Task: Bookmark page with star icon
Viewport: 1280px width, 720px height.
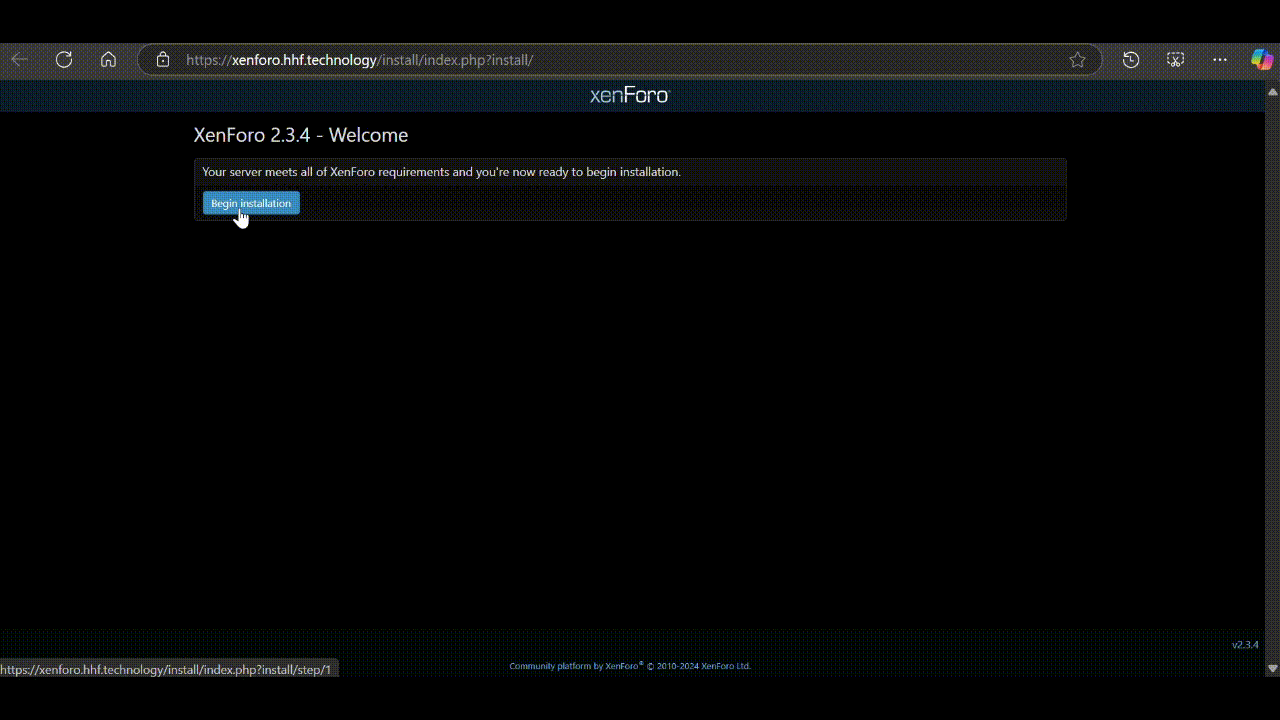Action: [1077, 60]
